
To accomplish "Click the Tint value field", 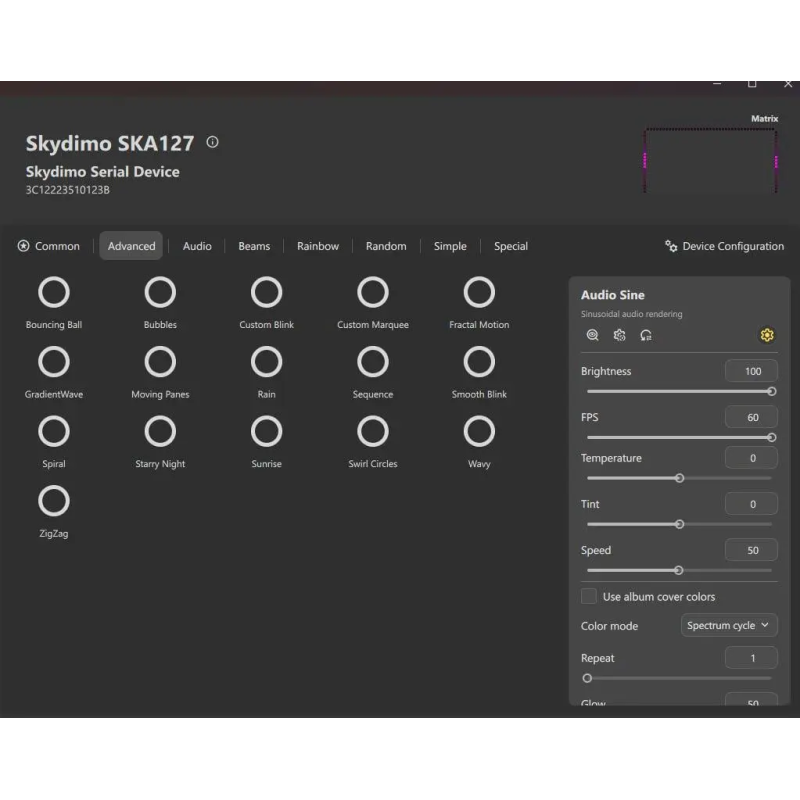I will click(751, 504).
